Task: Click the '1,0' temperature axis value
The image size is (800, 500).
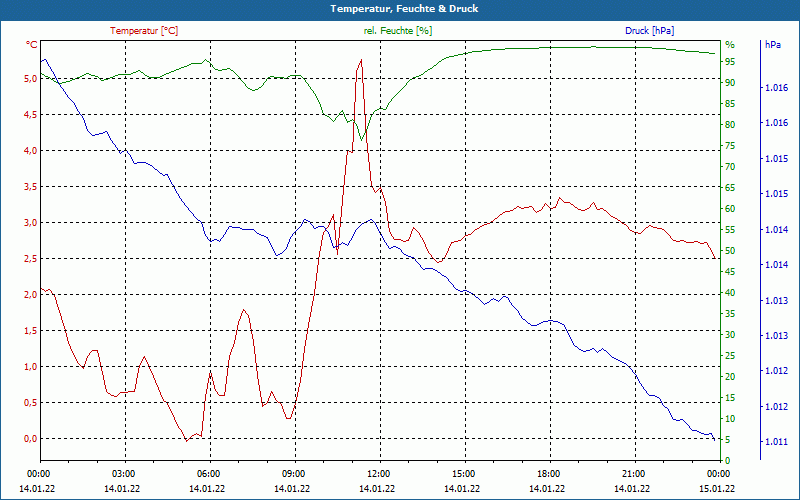Action: (x=31, y=367)
